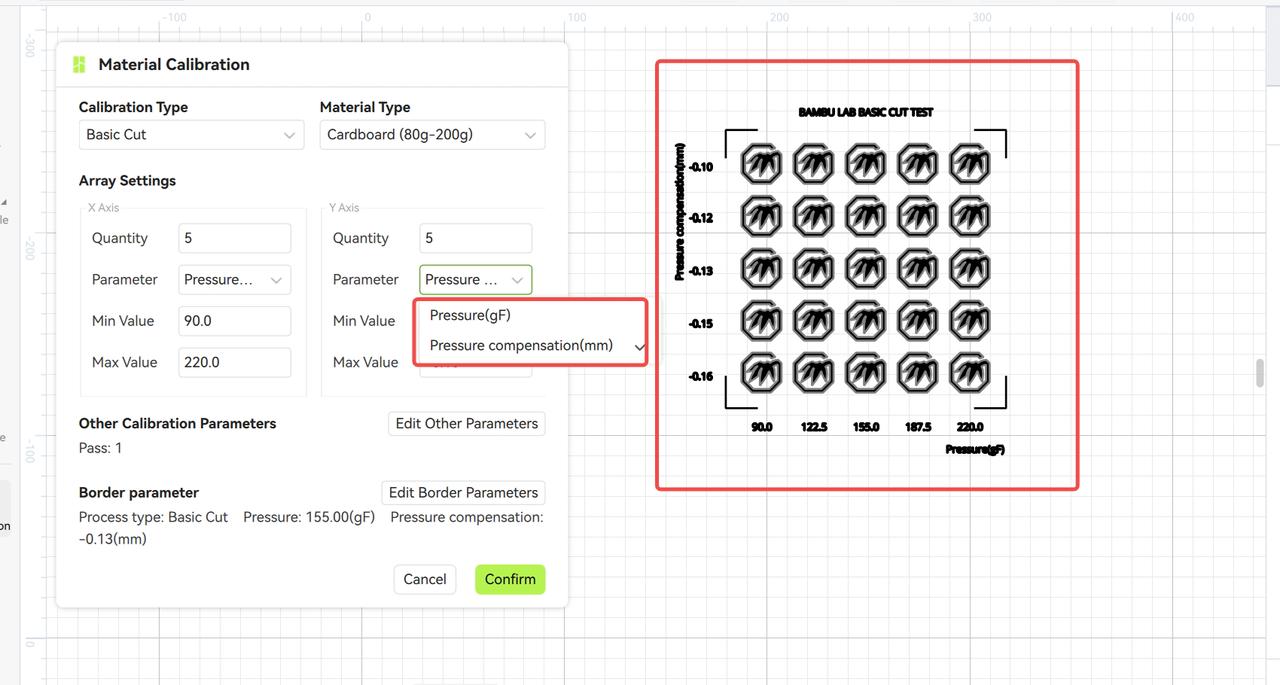Open the Calibration Type dropdown showing Basic Cut
Screen dimensions: 1280x685
tap(191, 135)
